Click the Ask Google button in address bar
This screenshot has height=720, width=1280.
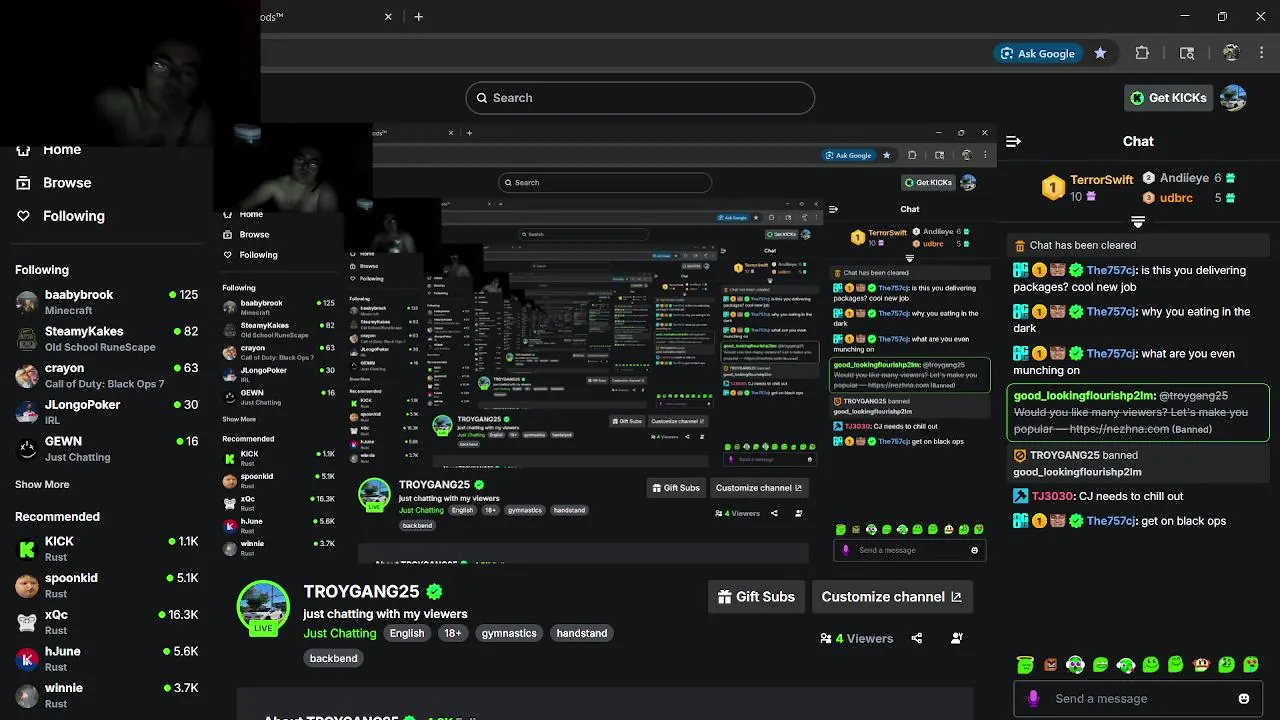click(1039, 54)
